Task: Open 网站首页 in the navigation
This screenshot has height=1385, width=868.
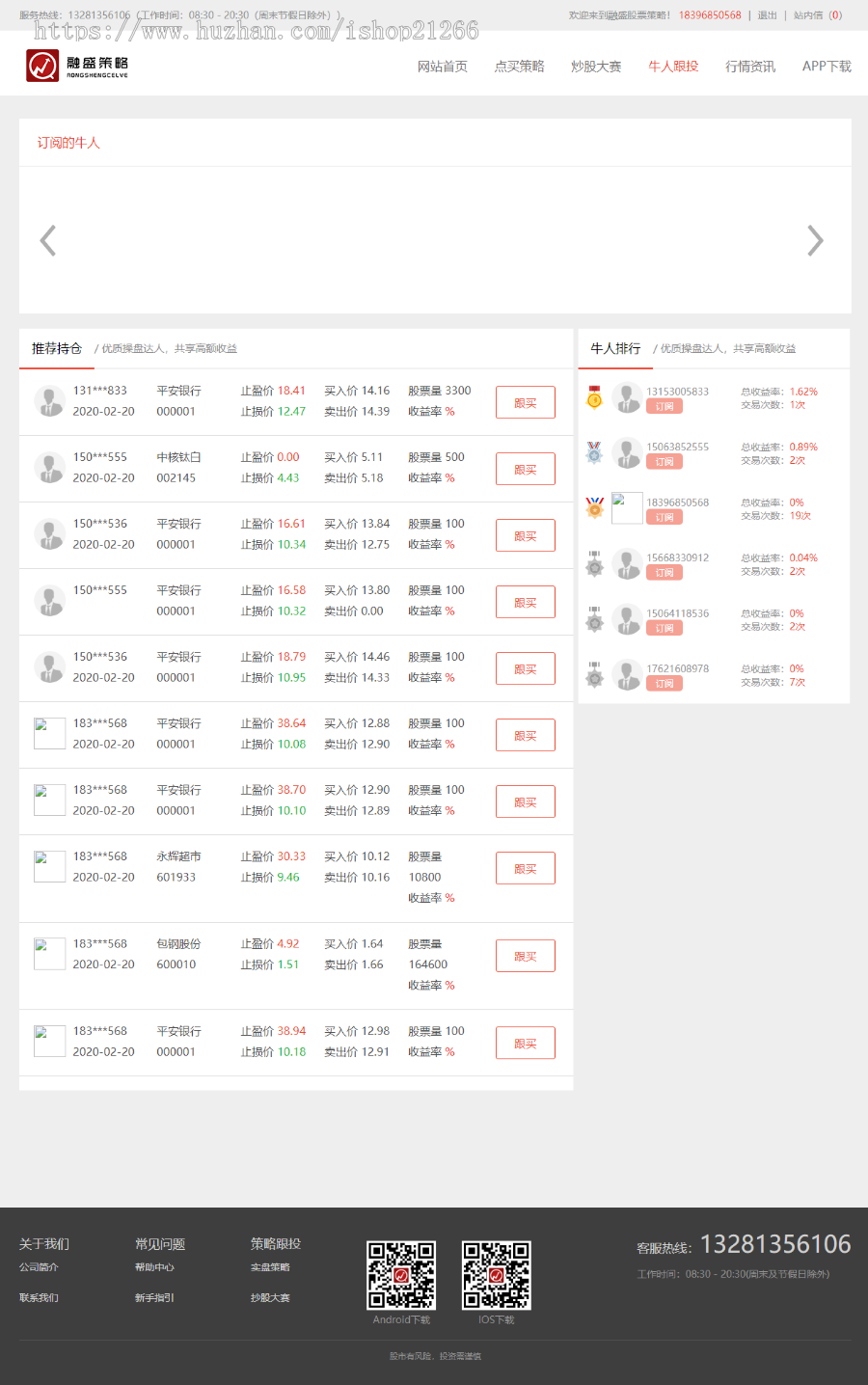Action: tap(443, 67)
